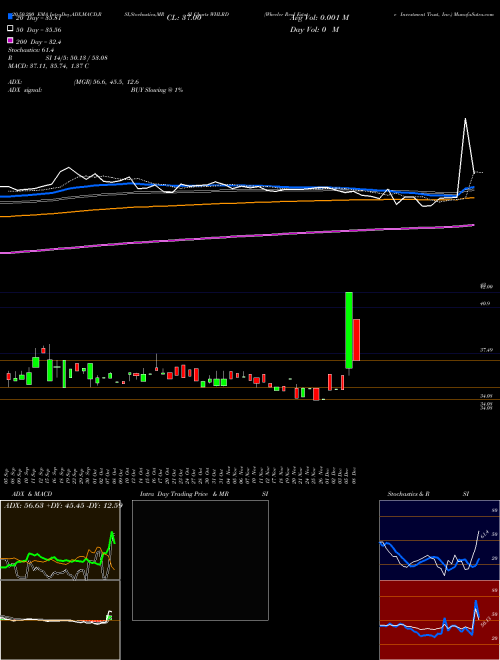
Task: Open the ADX line sub-chart
Action: [60, 540]
